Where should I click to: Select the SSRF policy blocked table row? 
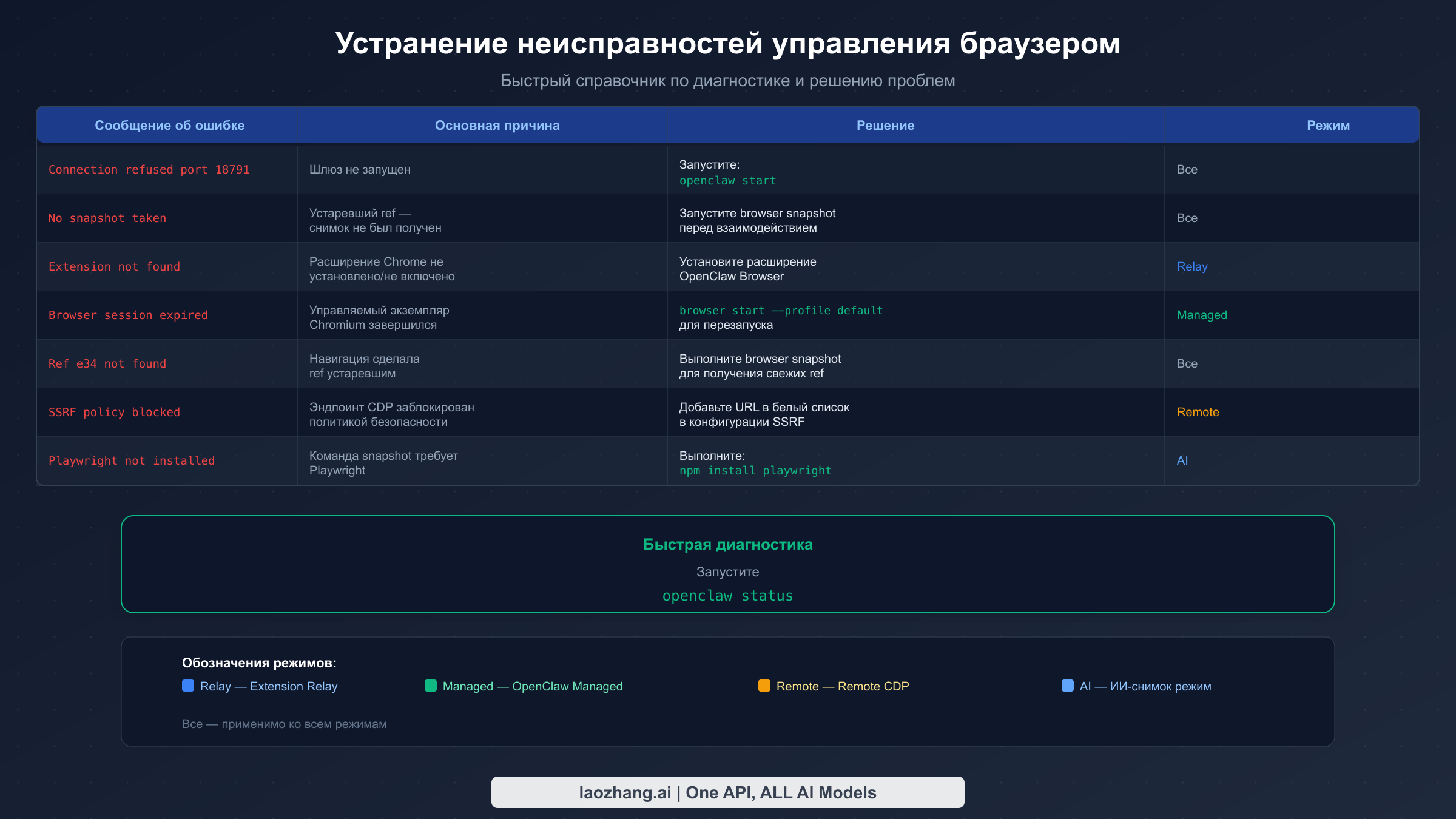coord(114,412)
